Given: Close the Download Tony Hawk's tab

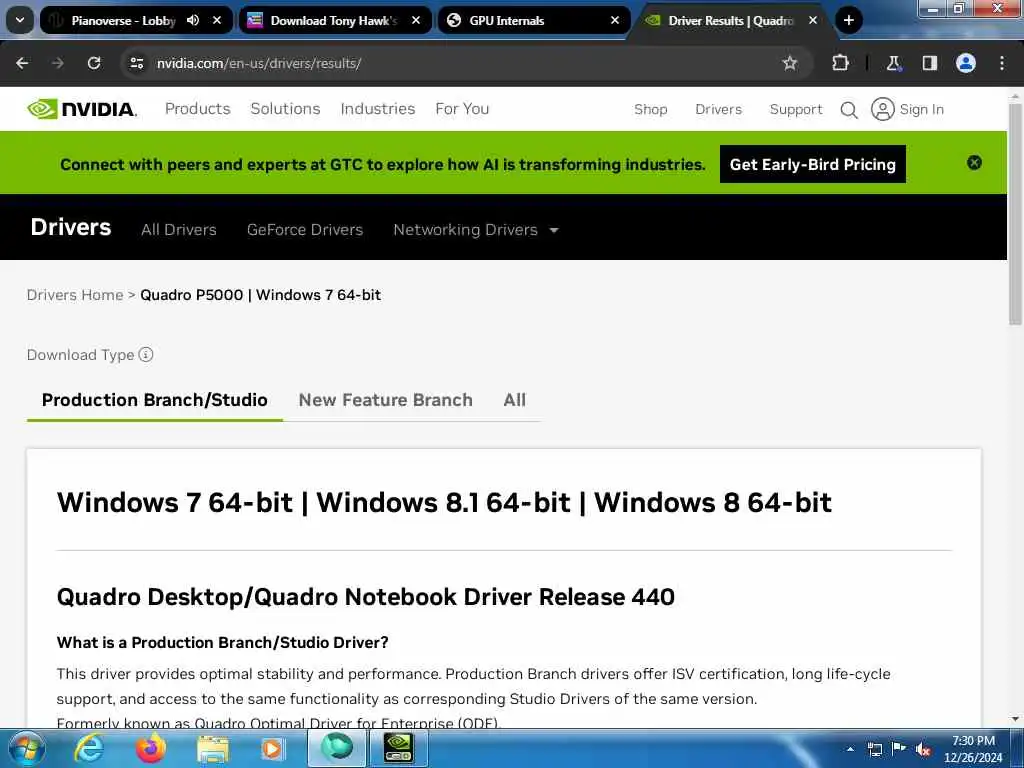Looking at the screenshot, I should pos(416,20).
